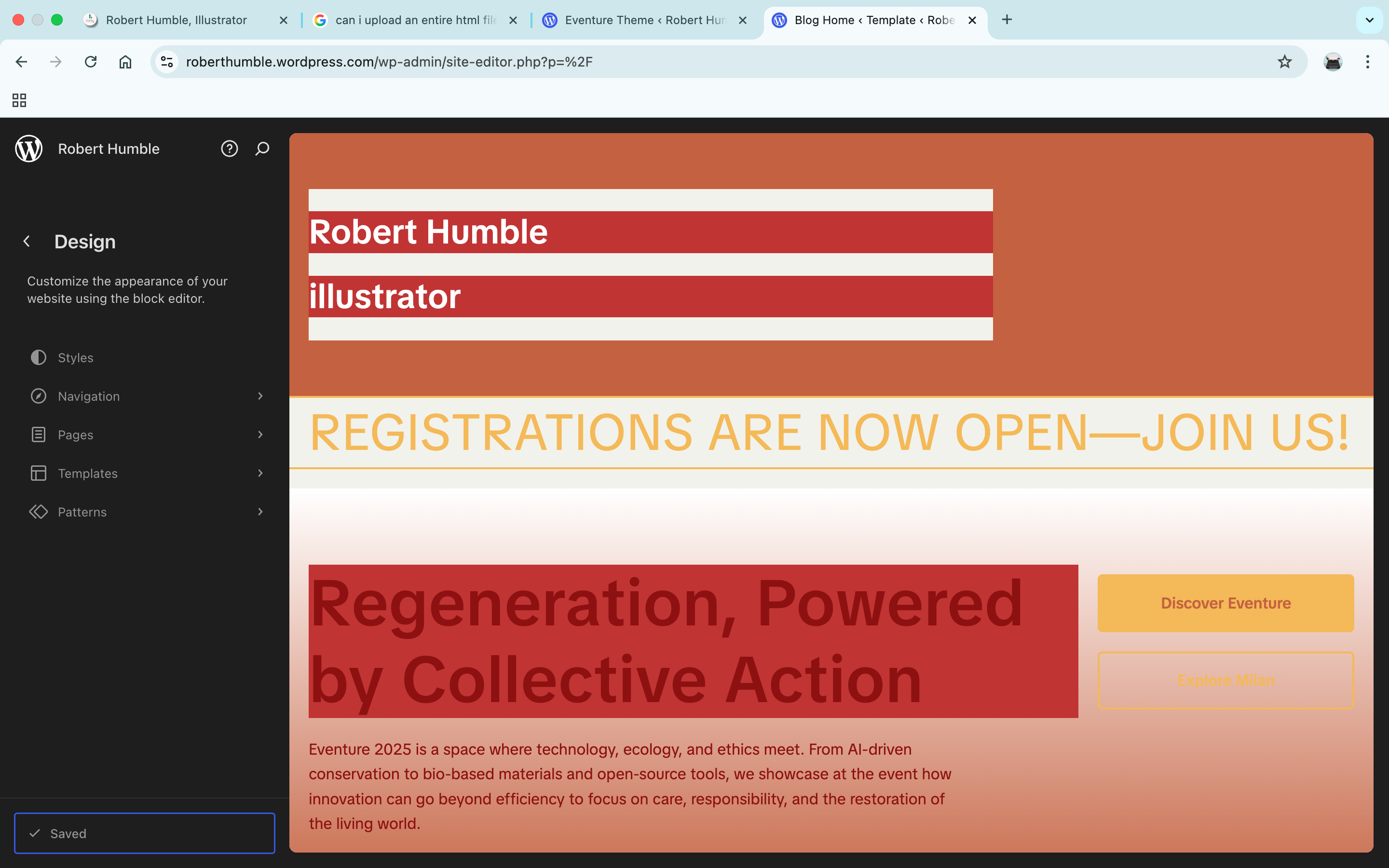Click the Design panel heading
The width and height of the screenshot is (1389, 868).
85,242
